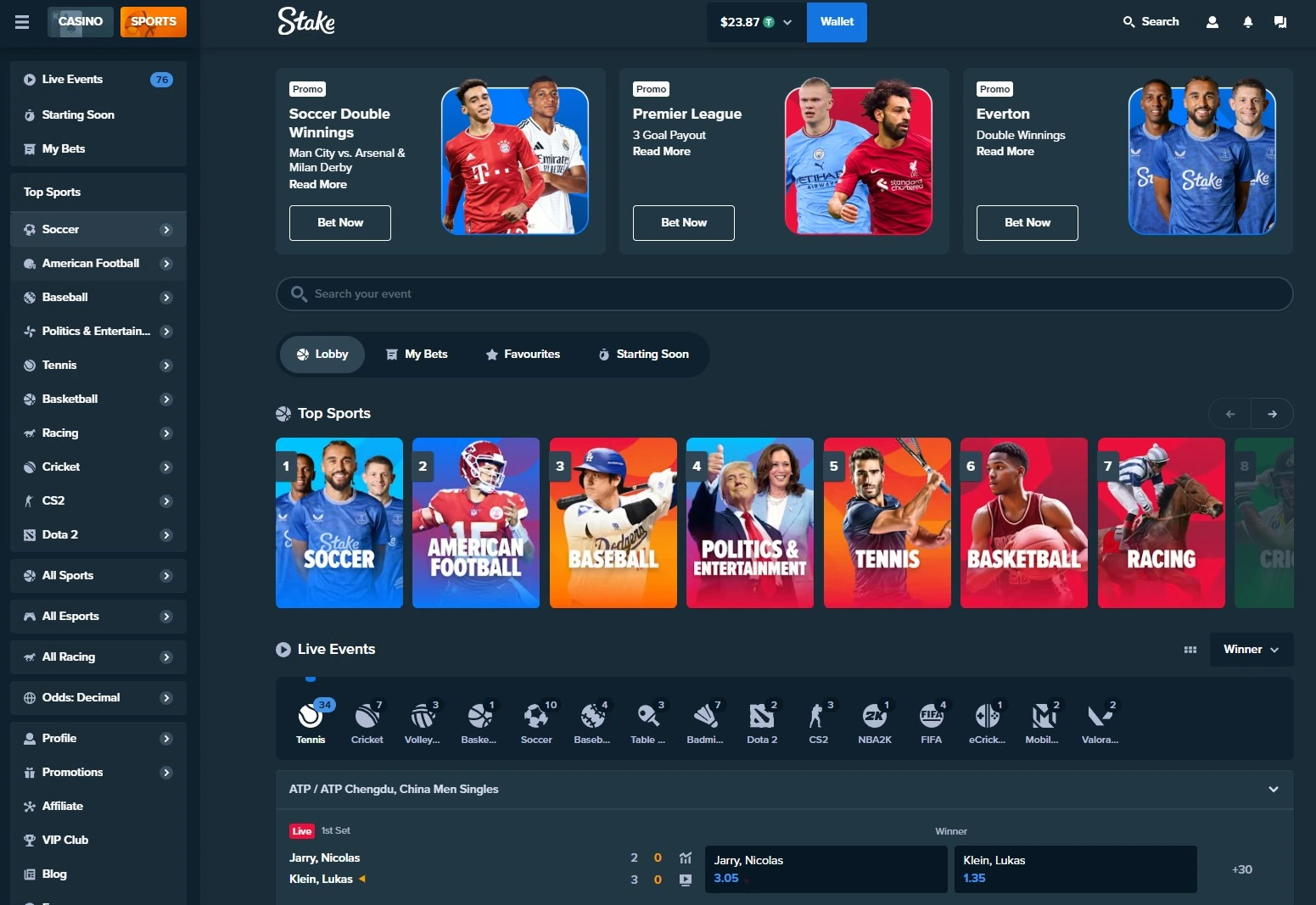This screenshot has height=905, width=1316.
Task: Open the Racing sport card
Action: click(x=1162, y=523)
